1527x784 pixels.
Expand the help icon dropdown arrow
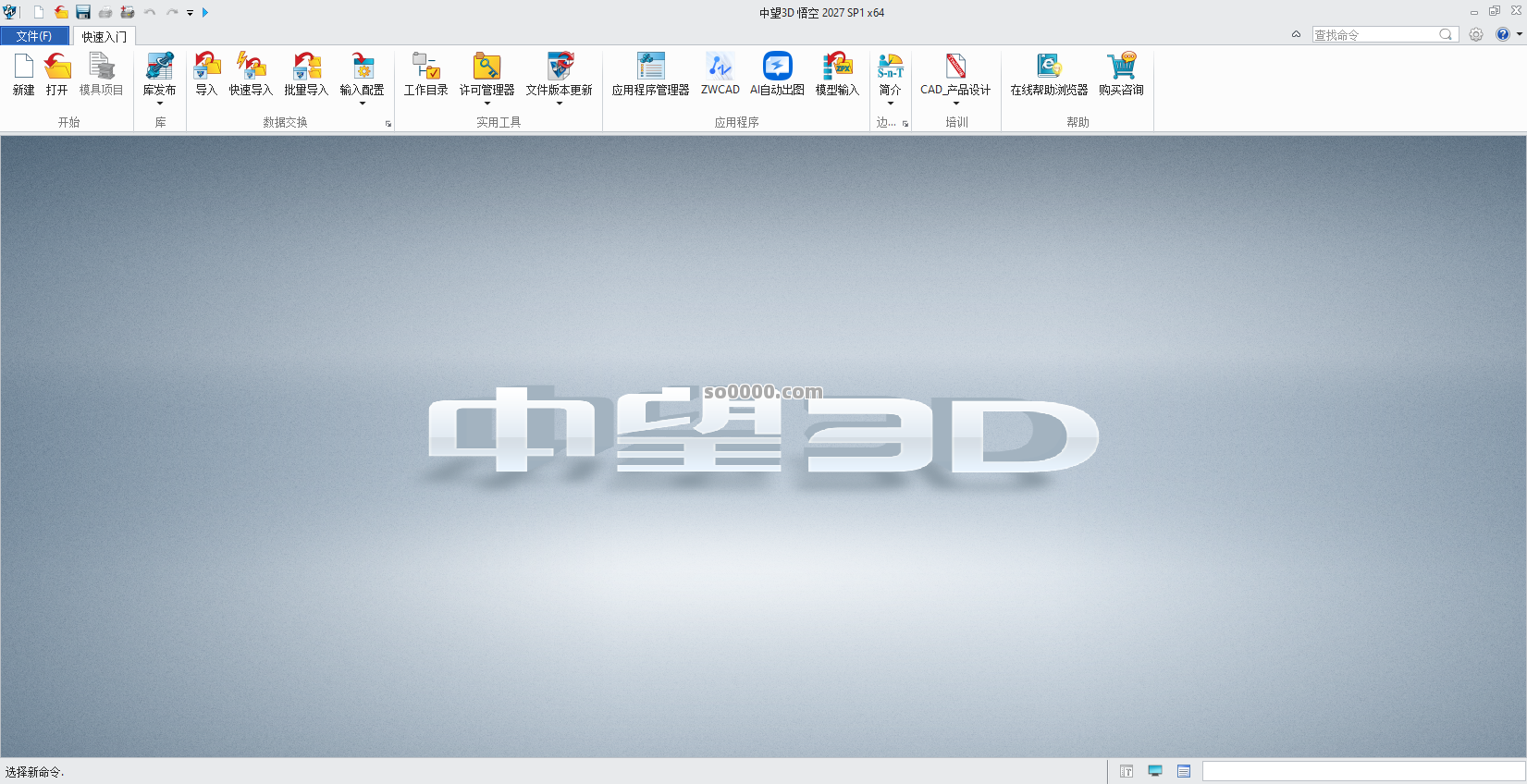1519,34
